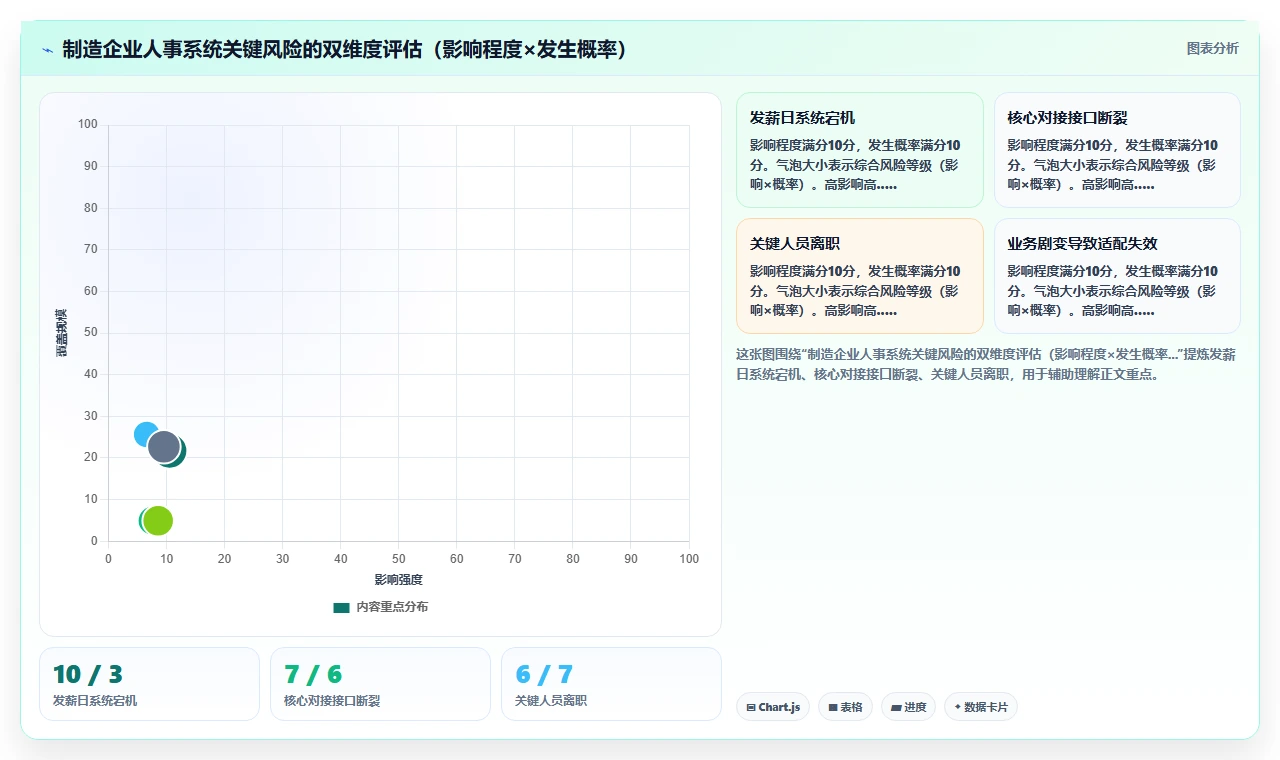Click the 影响强度 x-axis label
Screen dimensions: 1280x760
click(398, 580)
